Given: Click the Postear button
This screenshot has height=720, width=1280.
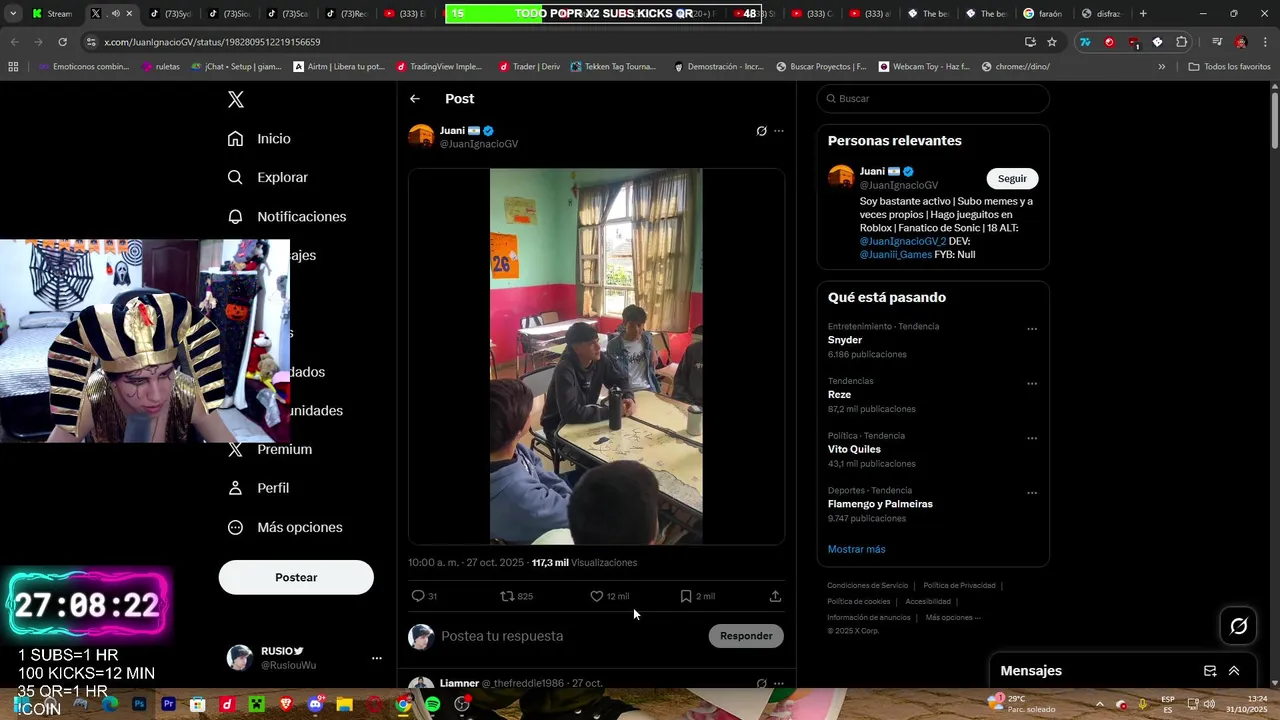Looking at the screenshot, I should [x=296, y=577].
